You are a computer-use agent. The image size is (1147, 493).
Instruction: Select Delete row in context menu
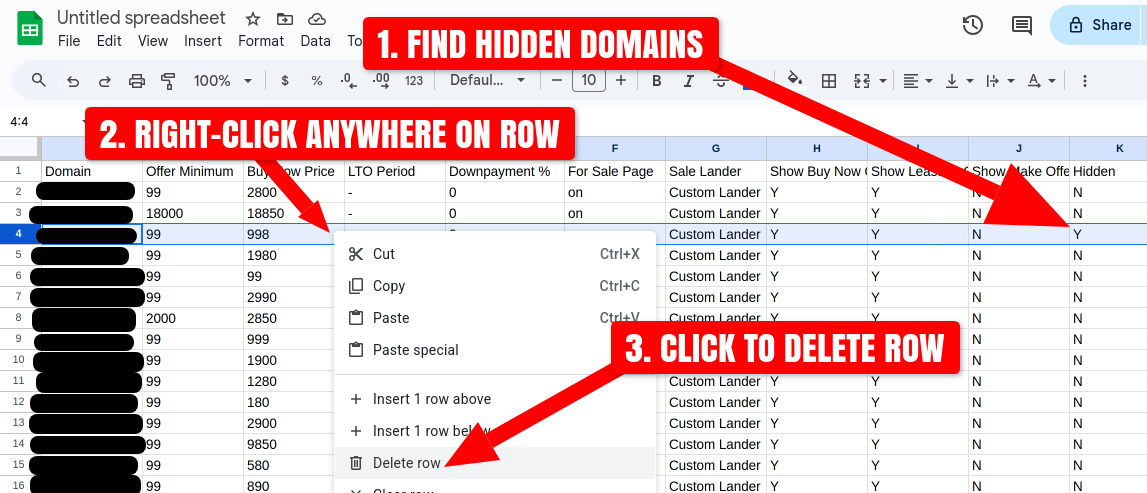coord(494,463)
